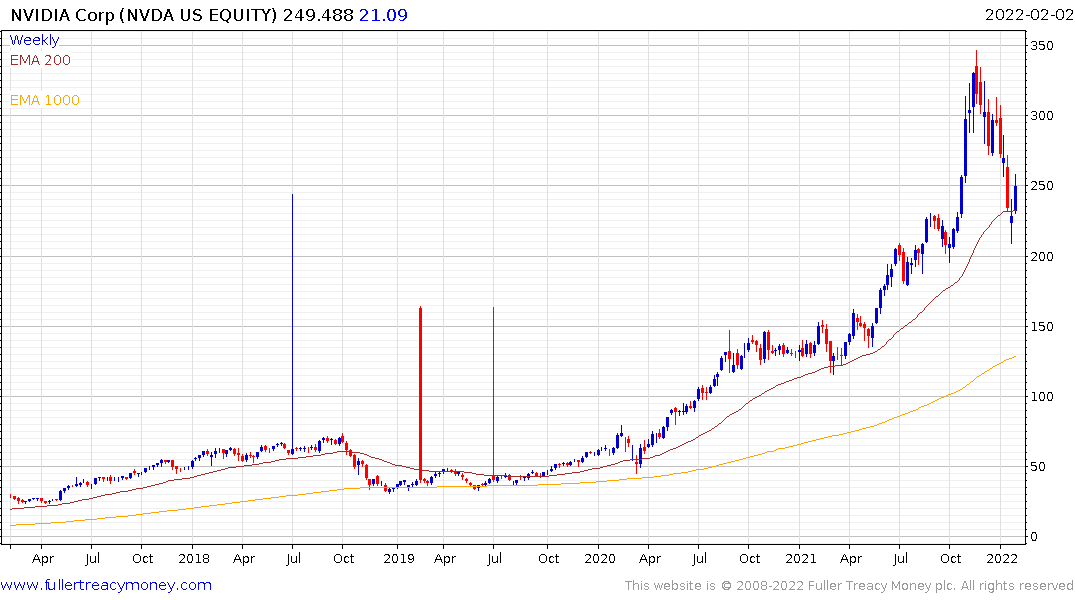Click the EMA 1000 legend label
Screen dimensions: 1075x600
point(45,100)
